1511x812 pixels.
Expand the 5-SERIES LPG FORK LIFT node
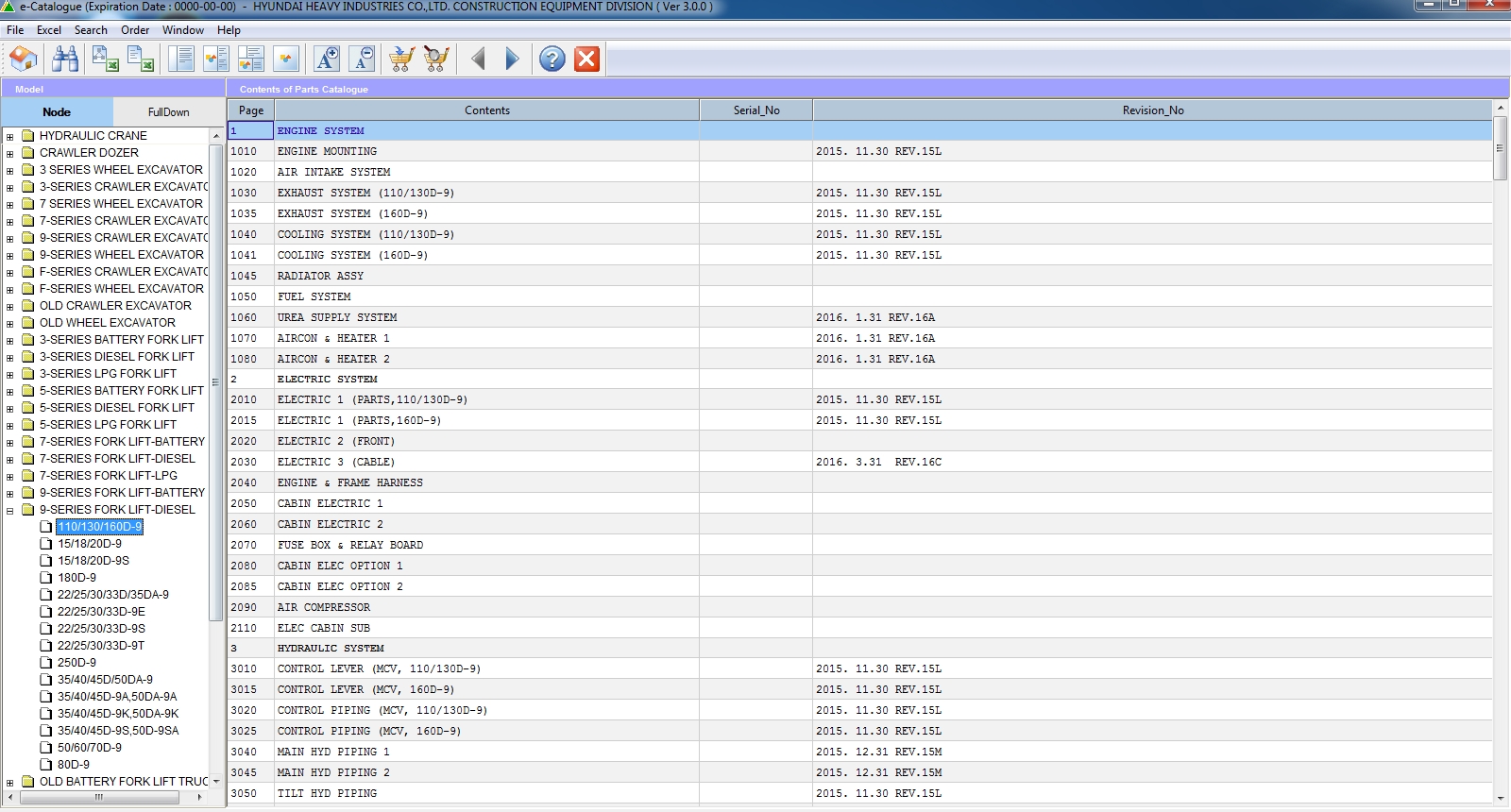click(10, 425)
